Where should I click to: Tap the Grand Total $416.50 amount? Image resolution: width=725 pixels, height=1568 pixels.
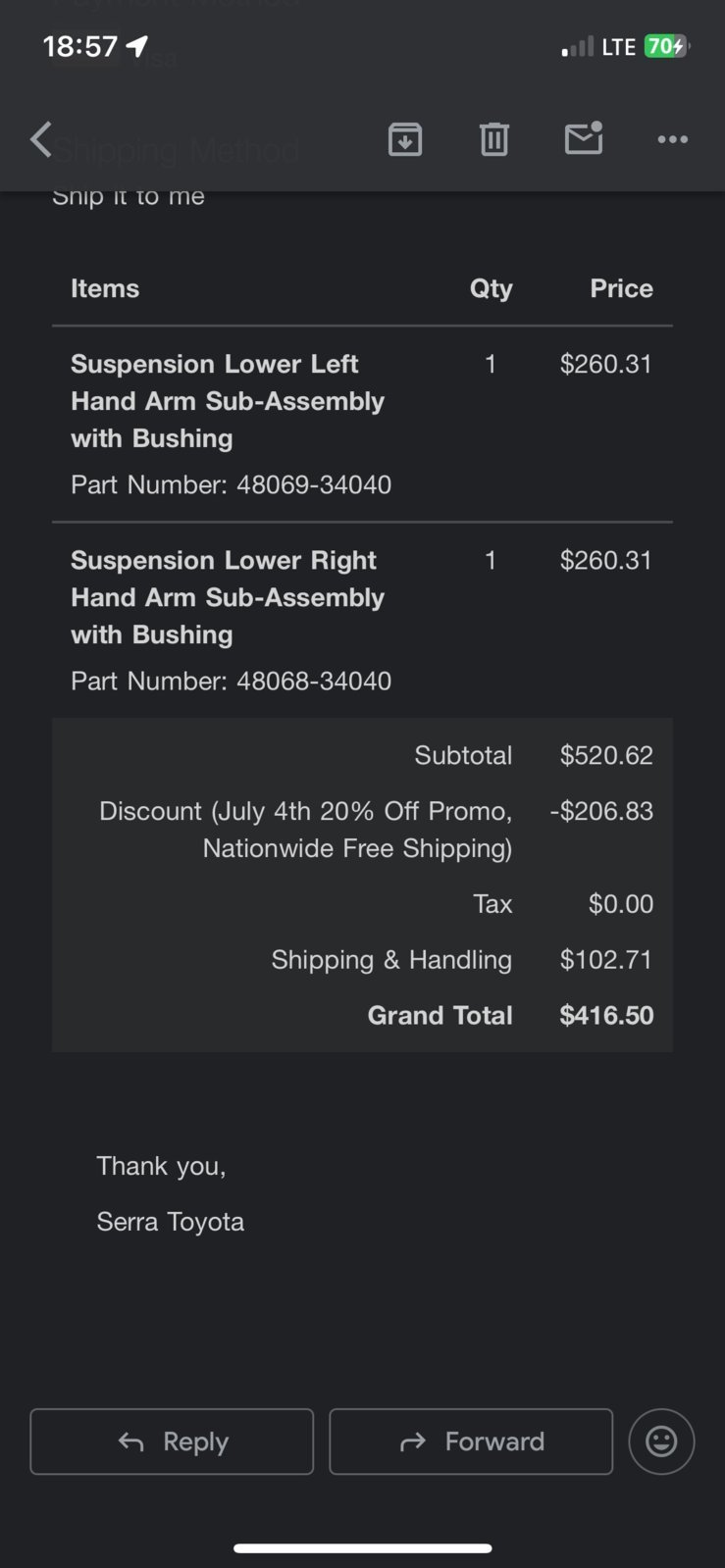point(606,1015)
